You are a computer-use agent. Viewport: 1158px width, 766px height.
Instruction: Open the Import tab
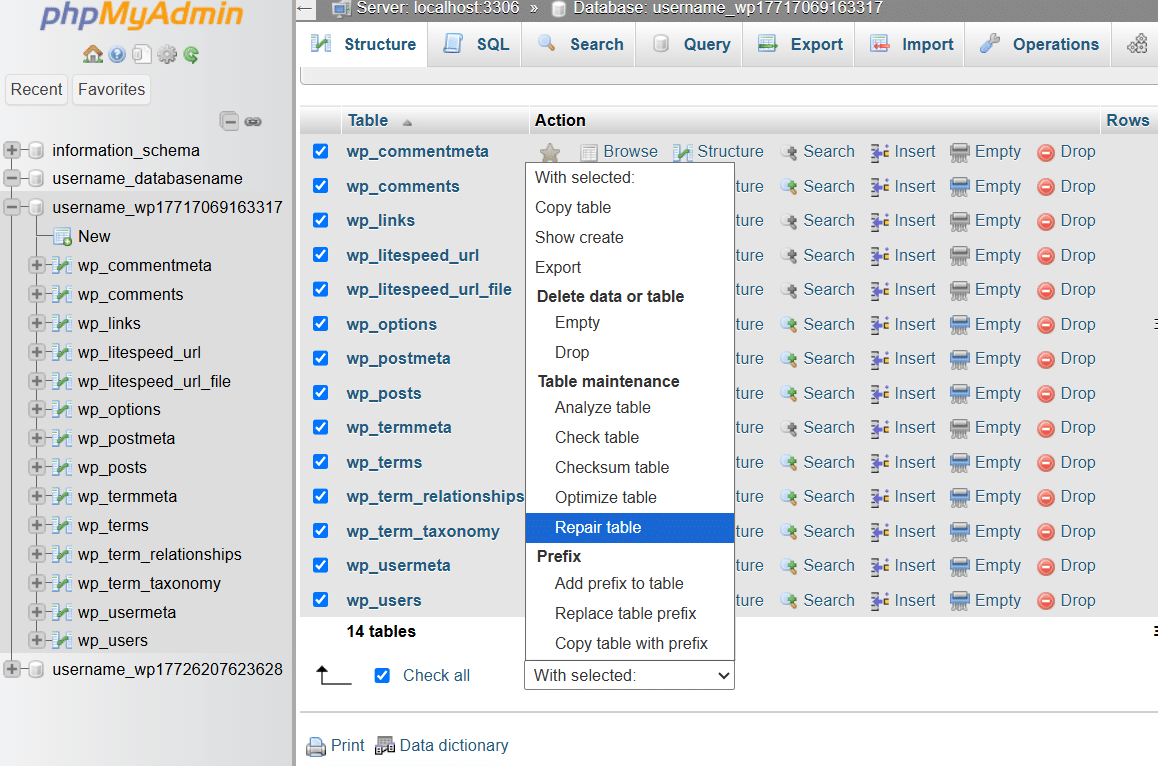[911, 44]
